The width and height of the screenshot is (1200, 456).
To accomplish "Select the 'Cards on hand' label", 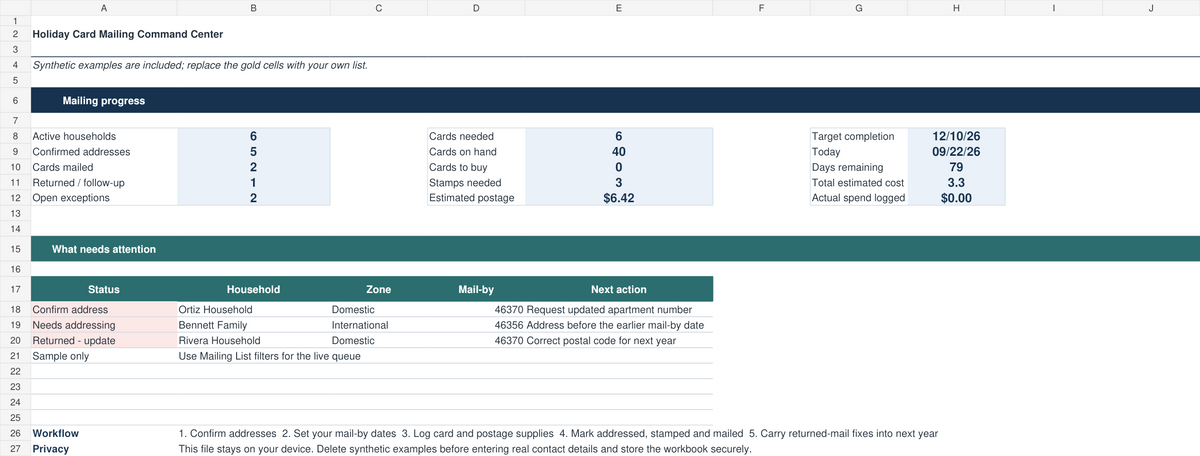I will [x=475, y=152].
